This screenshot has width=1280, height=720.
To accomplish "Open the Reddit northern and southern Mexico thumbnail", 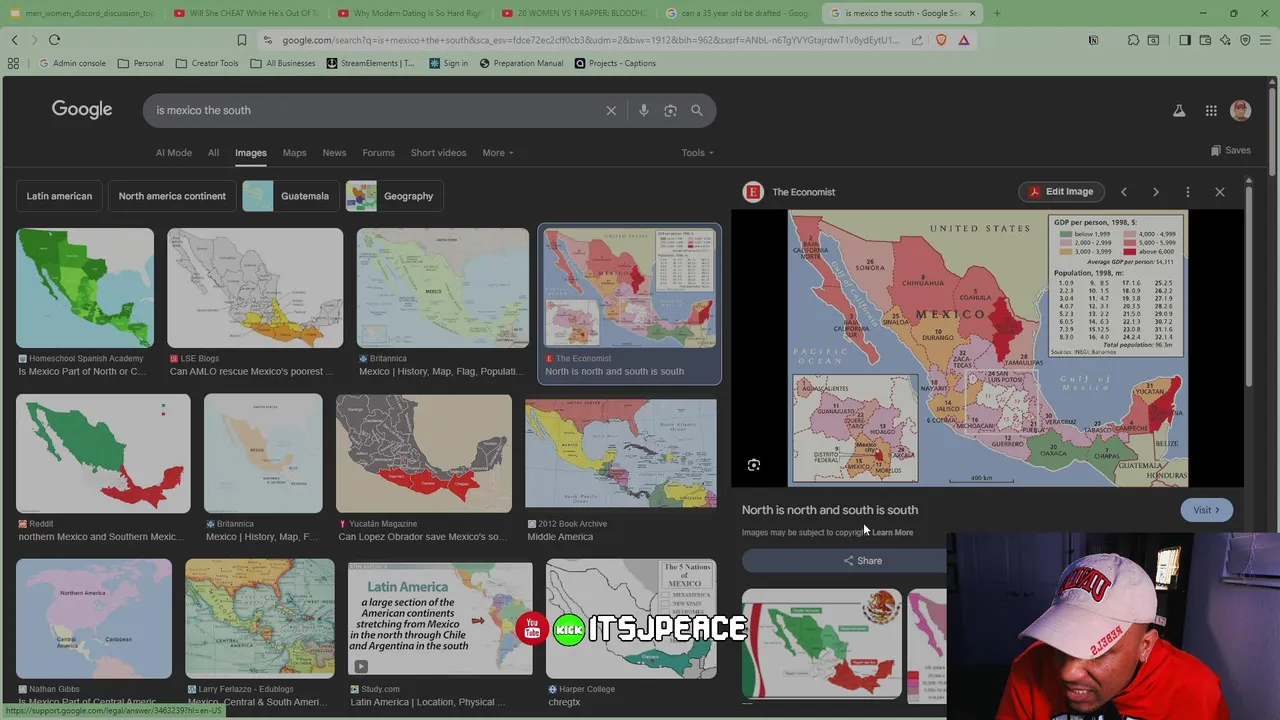I will (x=103, y=453).
